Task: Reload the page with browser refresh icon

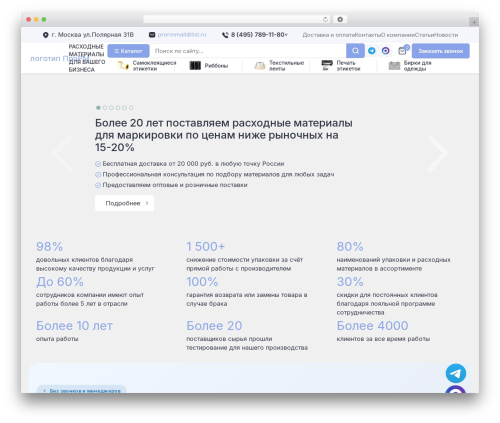Action: [x=325, y=19]
